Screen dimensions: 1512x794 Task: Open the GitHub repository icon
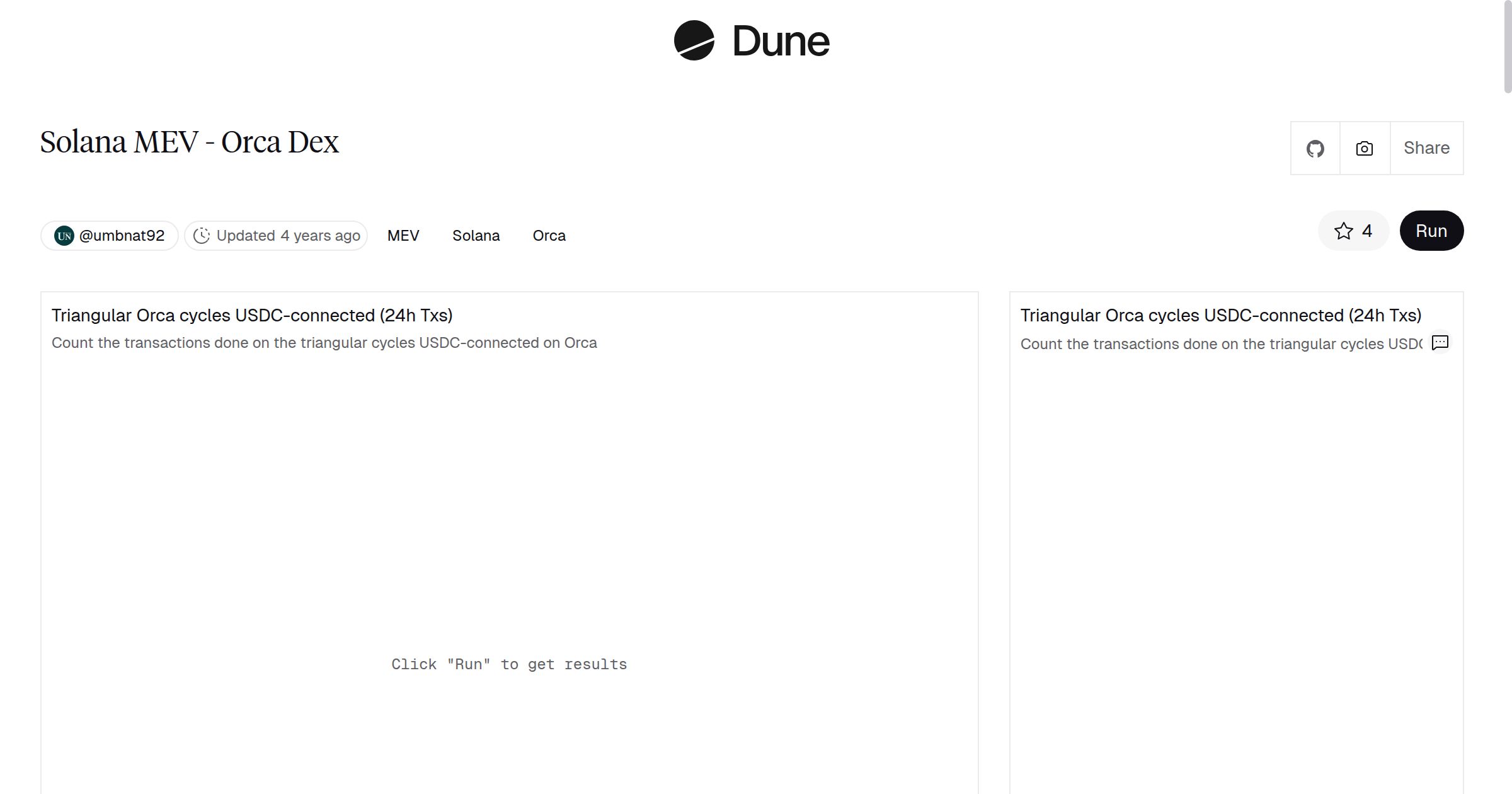[1315, 149]
